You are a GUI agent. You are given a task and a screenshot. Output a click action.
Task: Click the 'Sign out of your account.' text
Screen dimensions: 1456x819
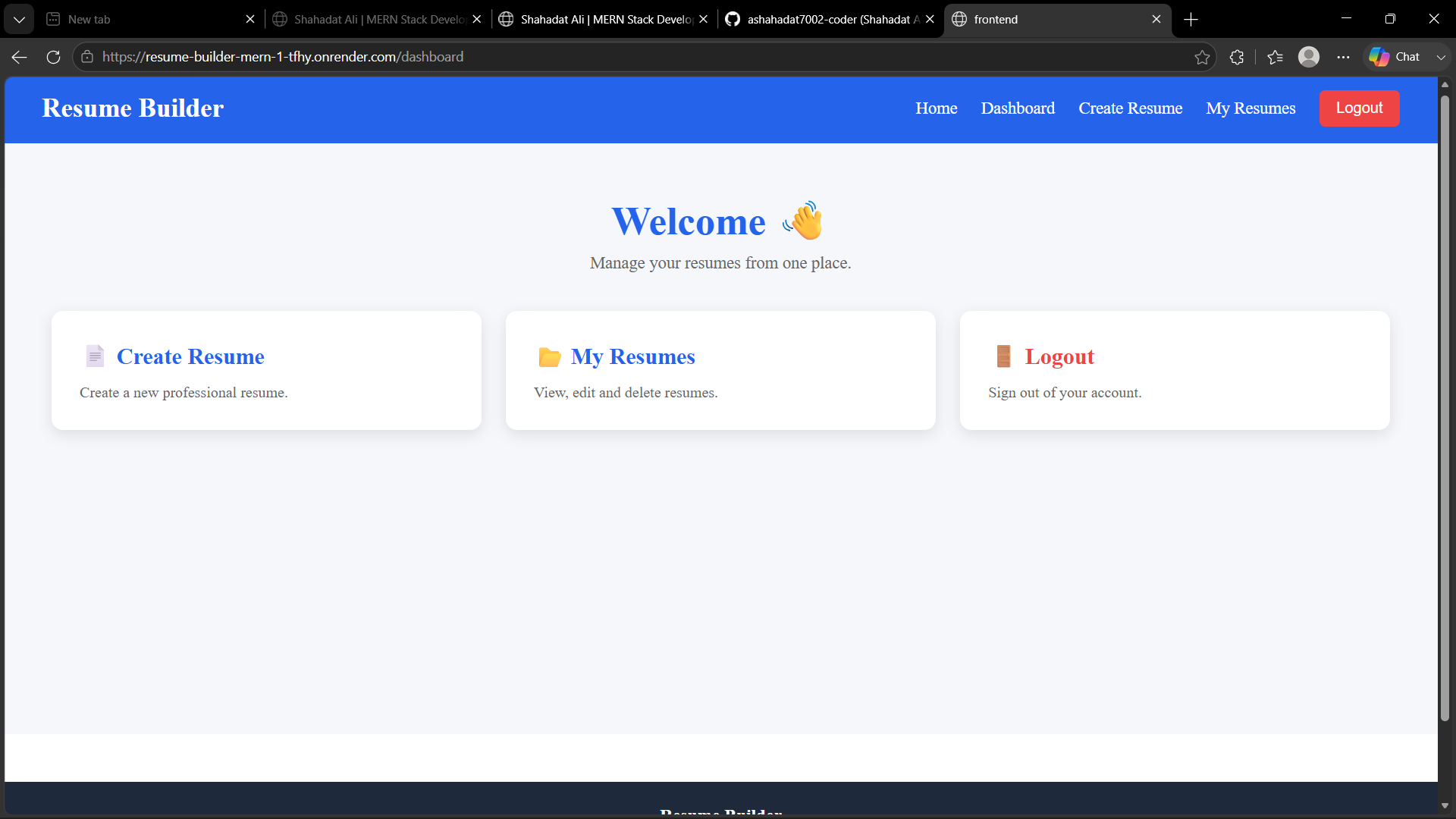[x=1065, y=393]
